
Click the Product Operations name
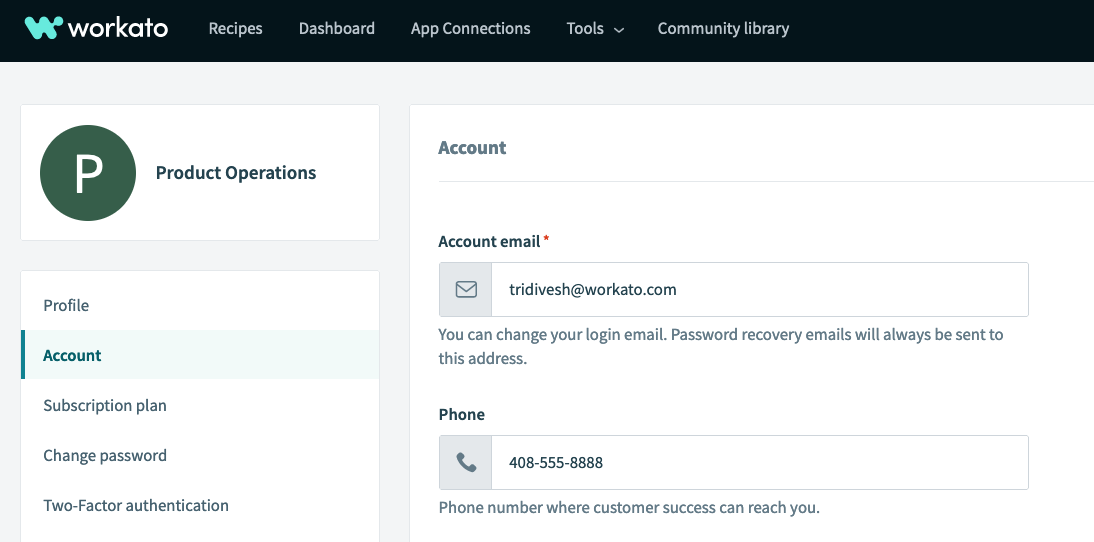236,173
